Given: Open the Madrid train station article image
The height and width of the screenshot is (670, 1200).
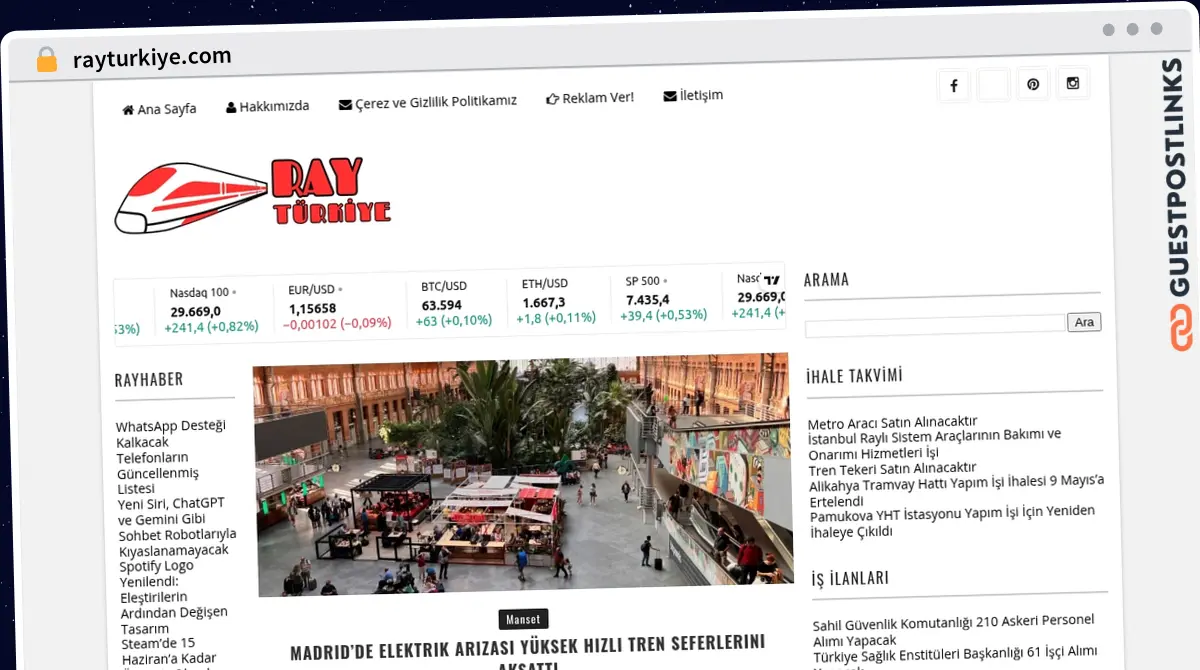Looking at the screenshot, I should coord(522,477).
